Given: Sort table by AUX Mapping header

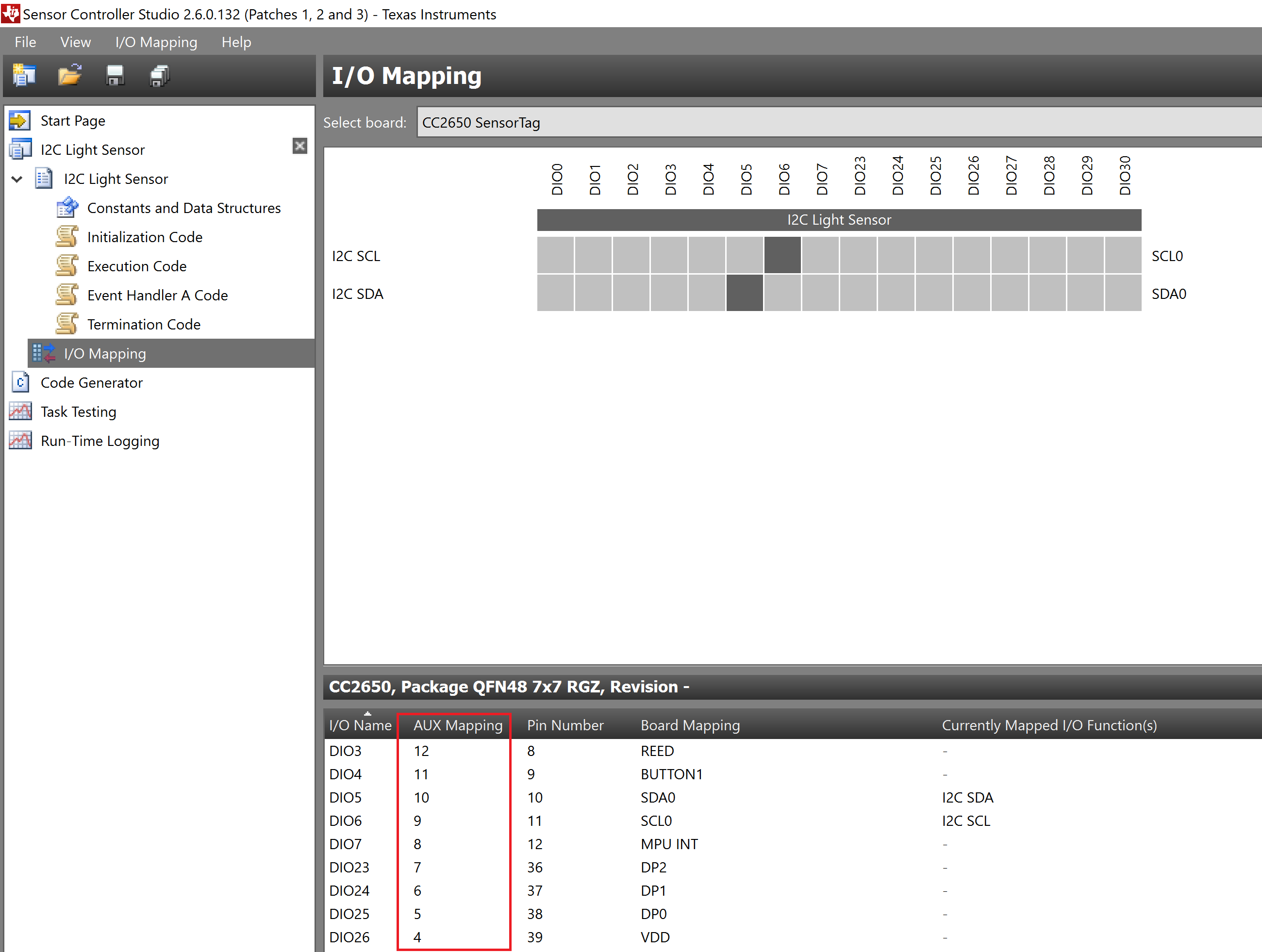Looking at the screenshot, I should (x=458, y=725).
